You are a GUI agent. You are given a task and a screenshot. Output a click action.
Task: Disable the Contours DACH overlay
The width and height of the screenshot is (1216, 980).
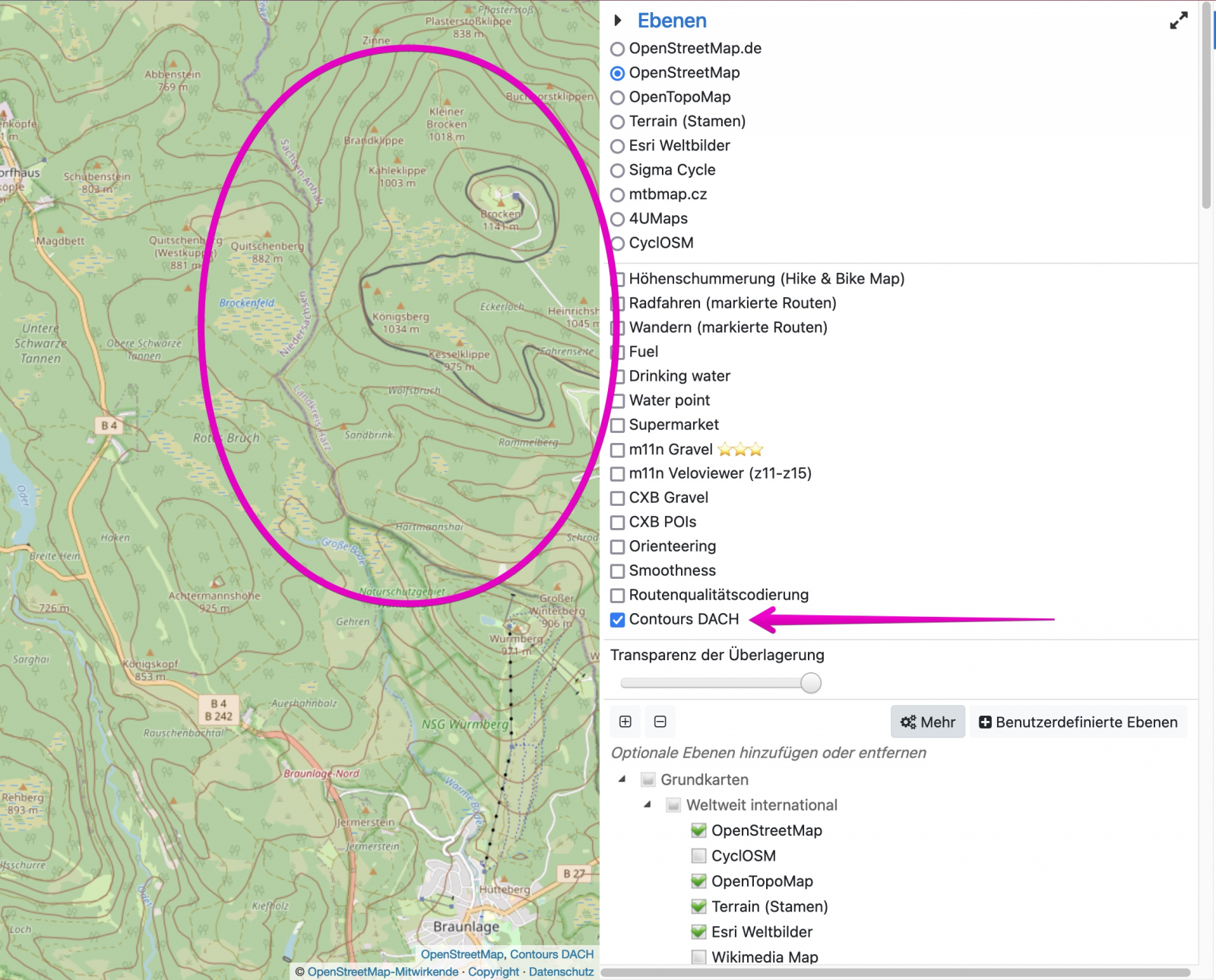(x=618, y=620)
